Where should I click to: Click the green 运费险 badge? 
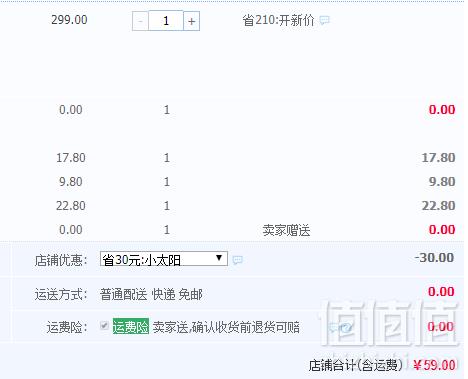pyautogui.click(x=131, y=326)
